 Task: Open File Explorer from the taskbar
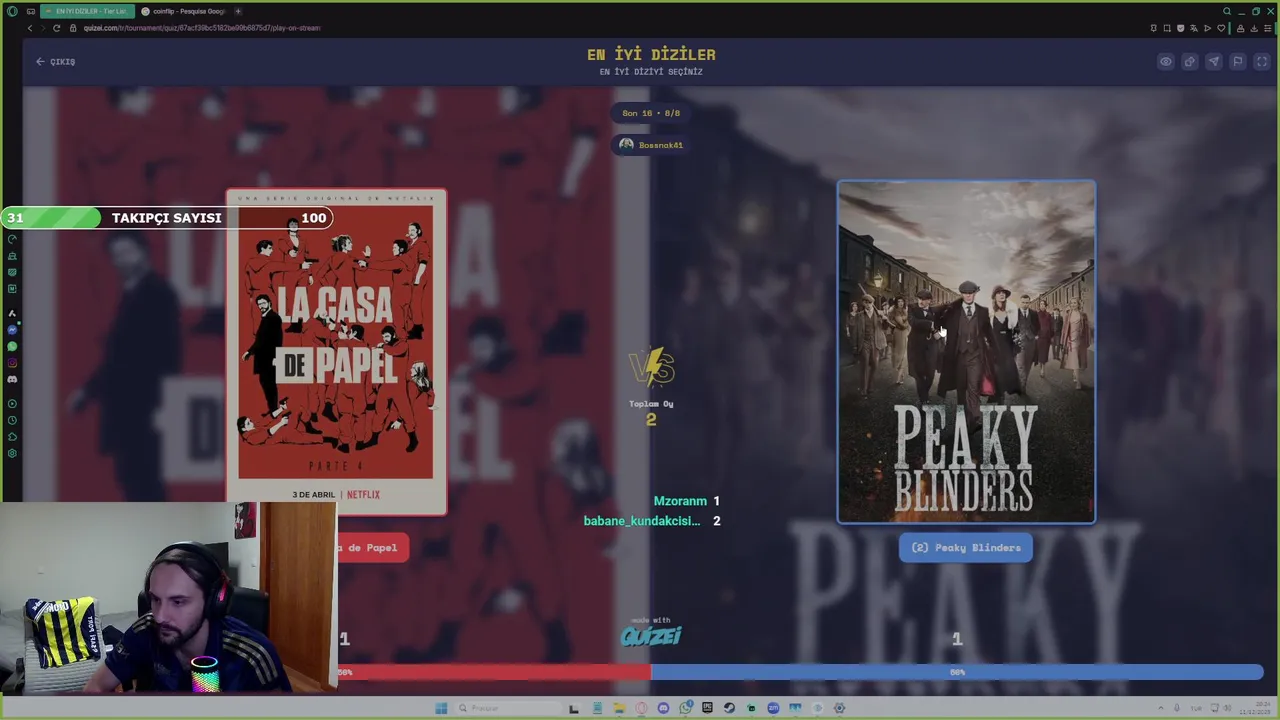[619, 708]
